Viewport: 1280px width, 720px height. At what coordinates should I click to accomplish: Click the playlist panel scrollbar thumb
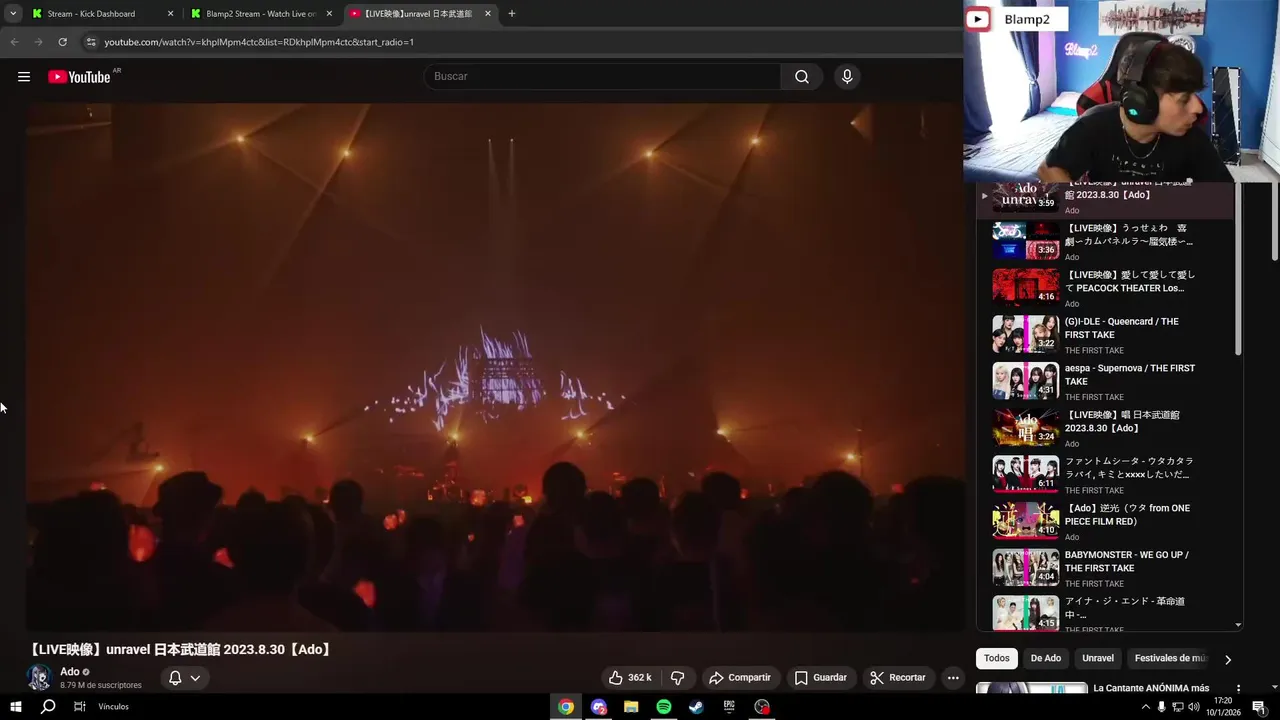click(x=1239, y=268)
